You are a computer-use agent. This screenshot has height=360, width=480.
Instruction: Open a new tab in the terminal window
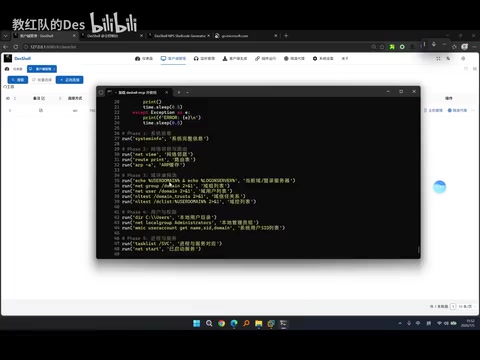(179, 92)
